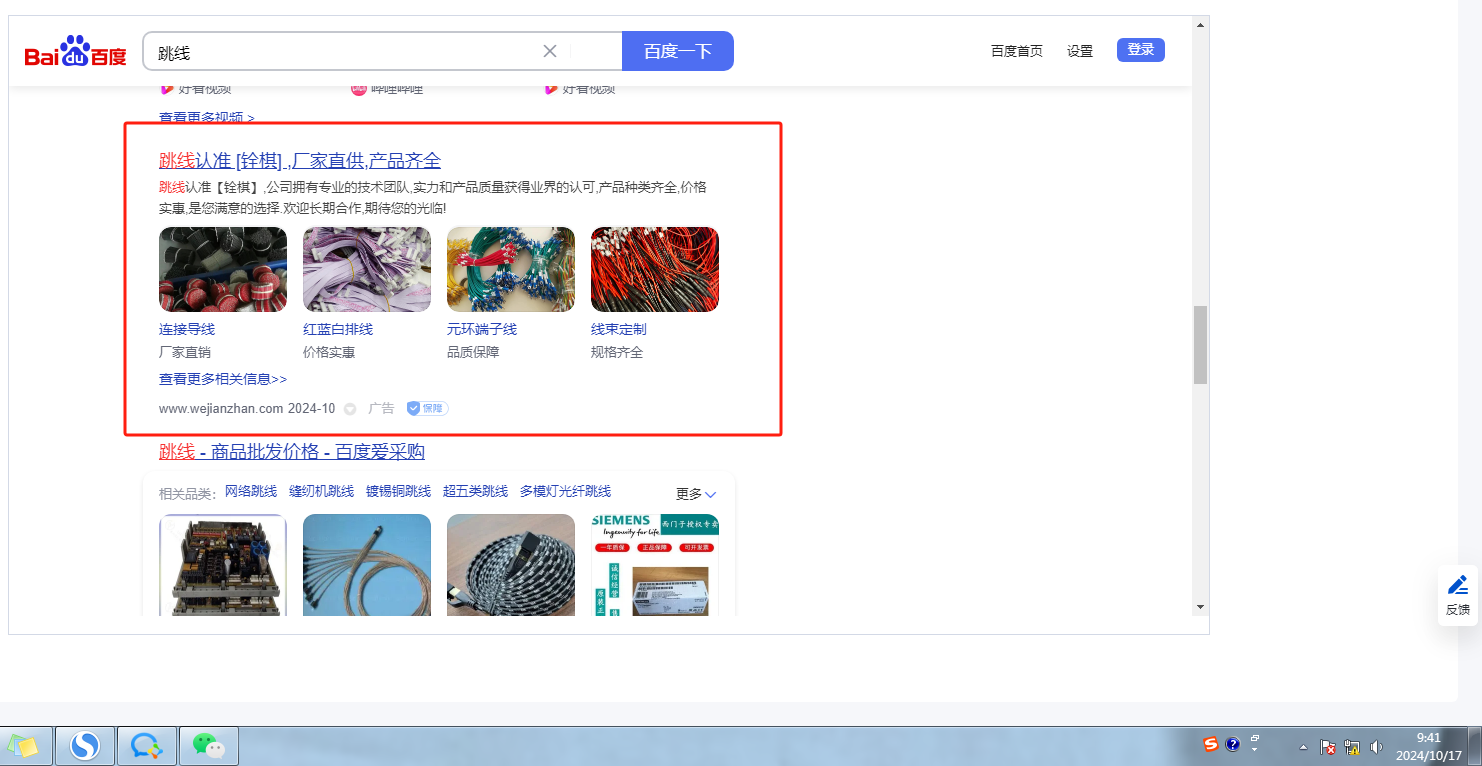Click the 元环端子线 product thumbnail
The width and height of the screenshot is (1482, 766).
click(511, 269)
